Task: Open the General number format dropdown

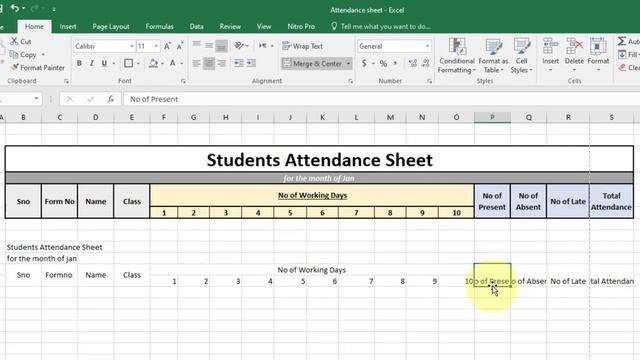Action: coord(427,46)
